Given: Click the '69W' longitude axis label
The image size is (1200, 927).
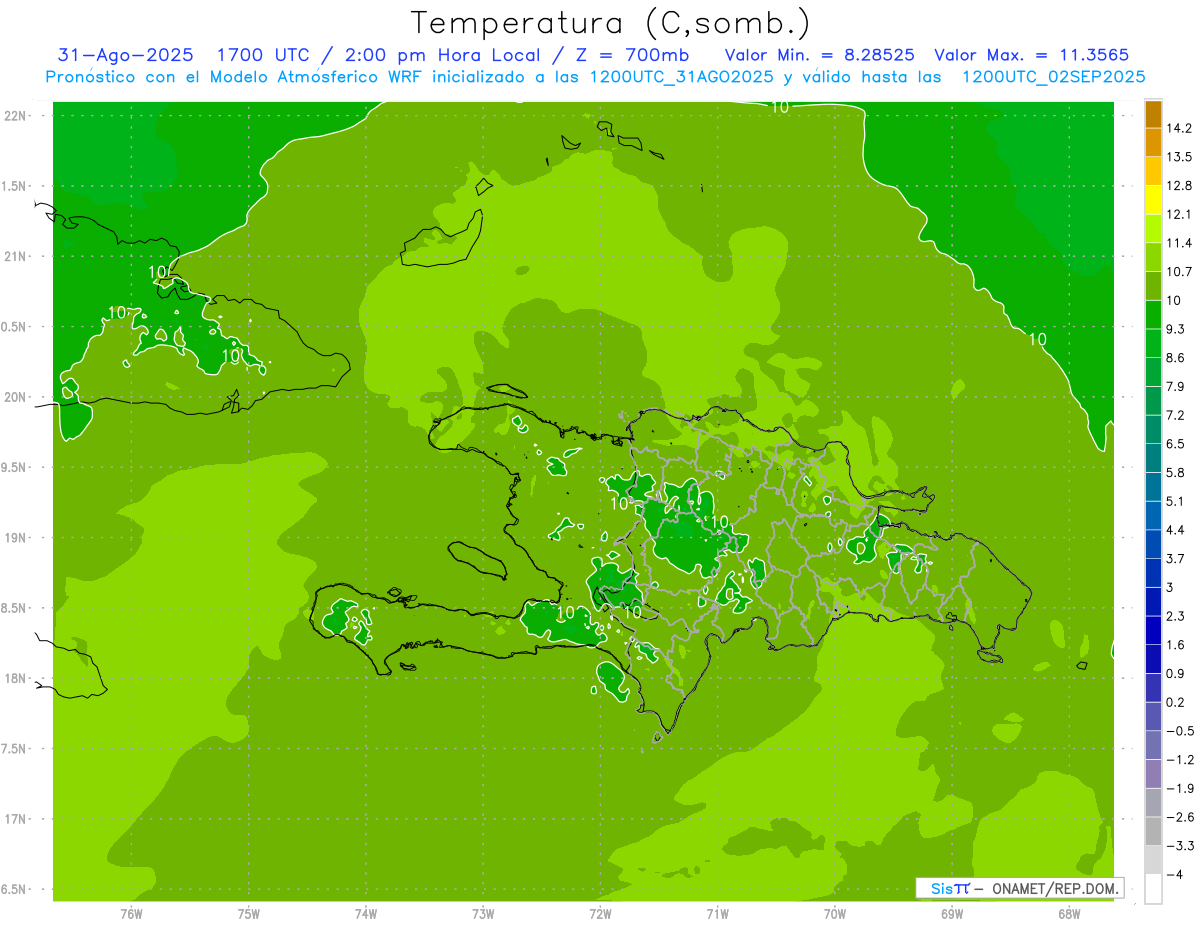Looking at the screenshot, I should click(x=952, y=914).
